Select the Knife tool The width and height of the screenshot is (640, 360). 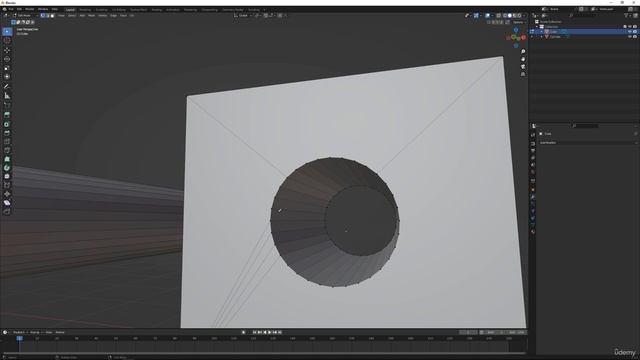(x=7, y=150)
